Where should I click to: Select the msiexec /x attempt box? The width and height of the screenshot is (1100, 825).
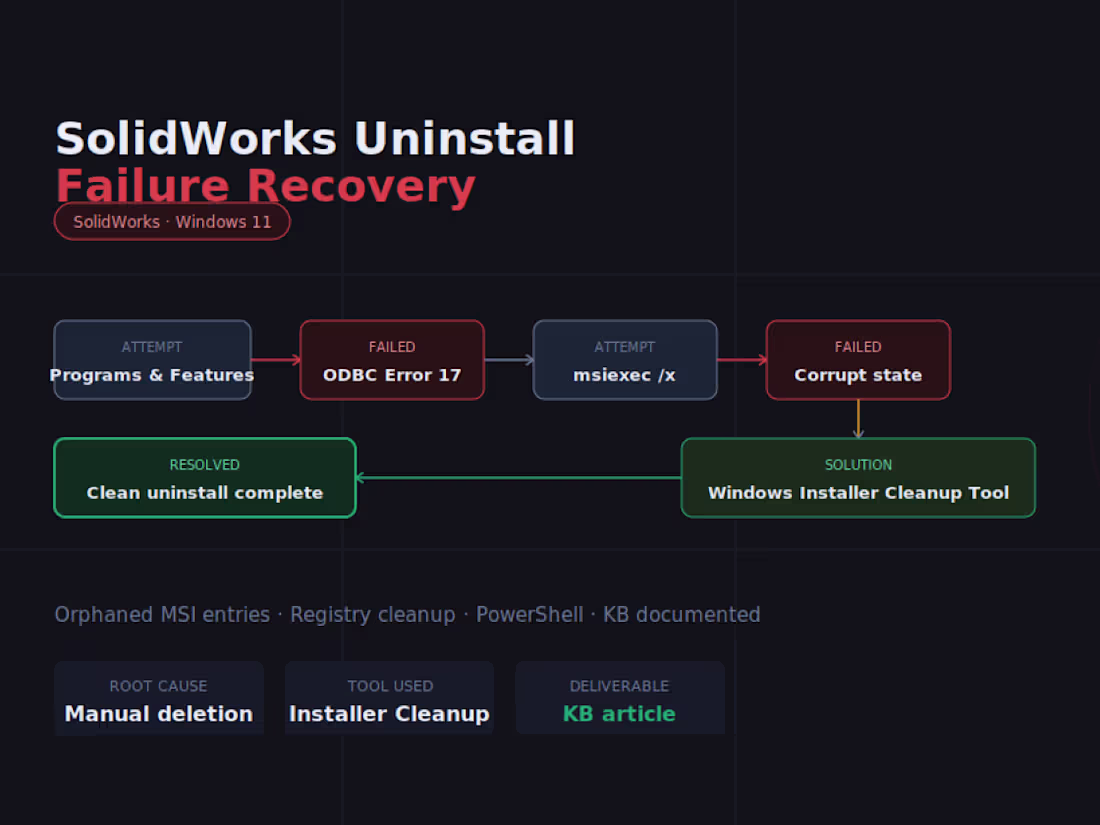pos(625,360)
